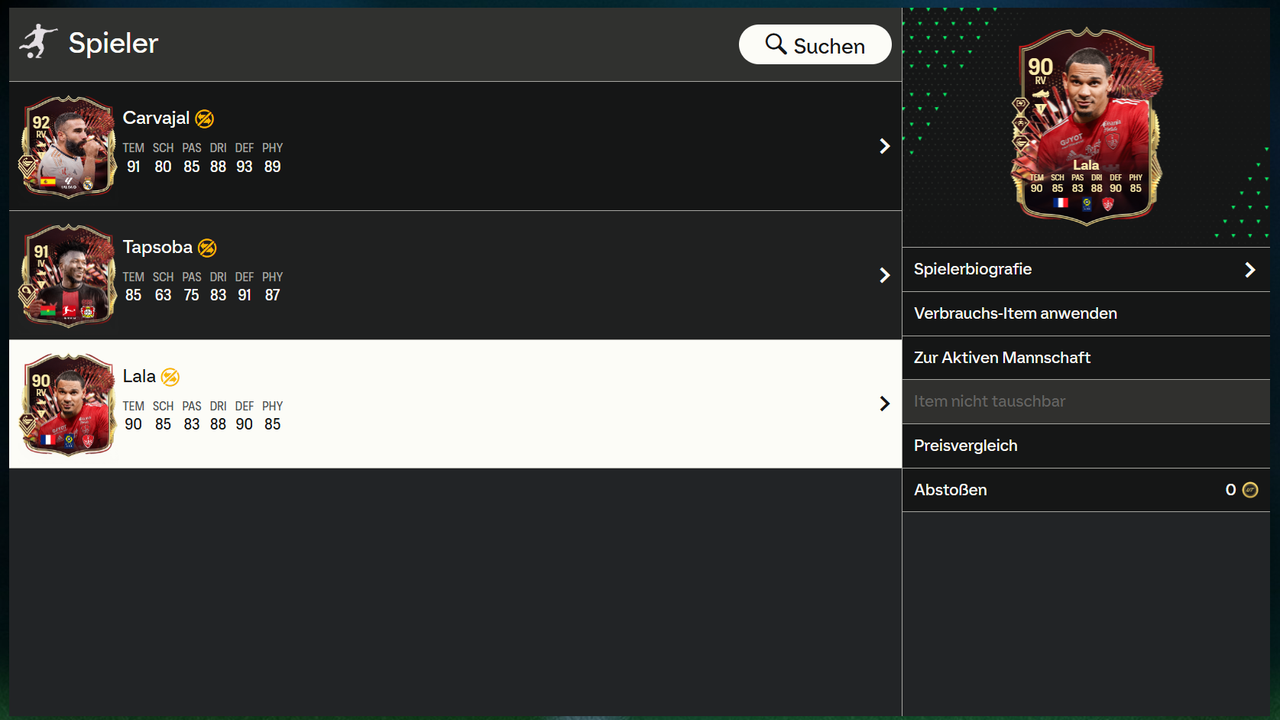Open Spielerbiografie with the arrow chevron
Screen dimensions: 1280x720
click(x=1249, y=270)
